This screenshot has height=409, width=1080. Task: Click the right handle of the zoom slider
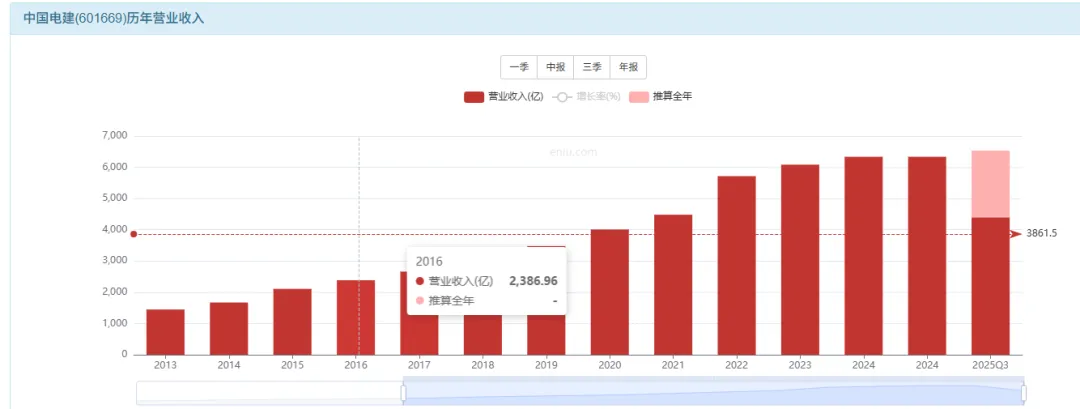tap(1024, 392)
